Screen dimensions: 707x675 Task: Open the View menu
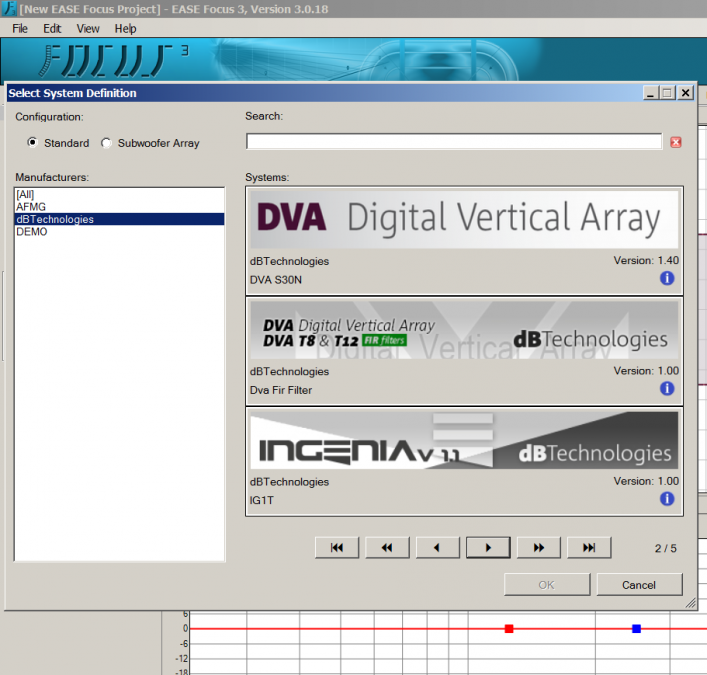click(x=88, y=28)
